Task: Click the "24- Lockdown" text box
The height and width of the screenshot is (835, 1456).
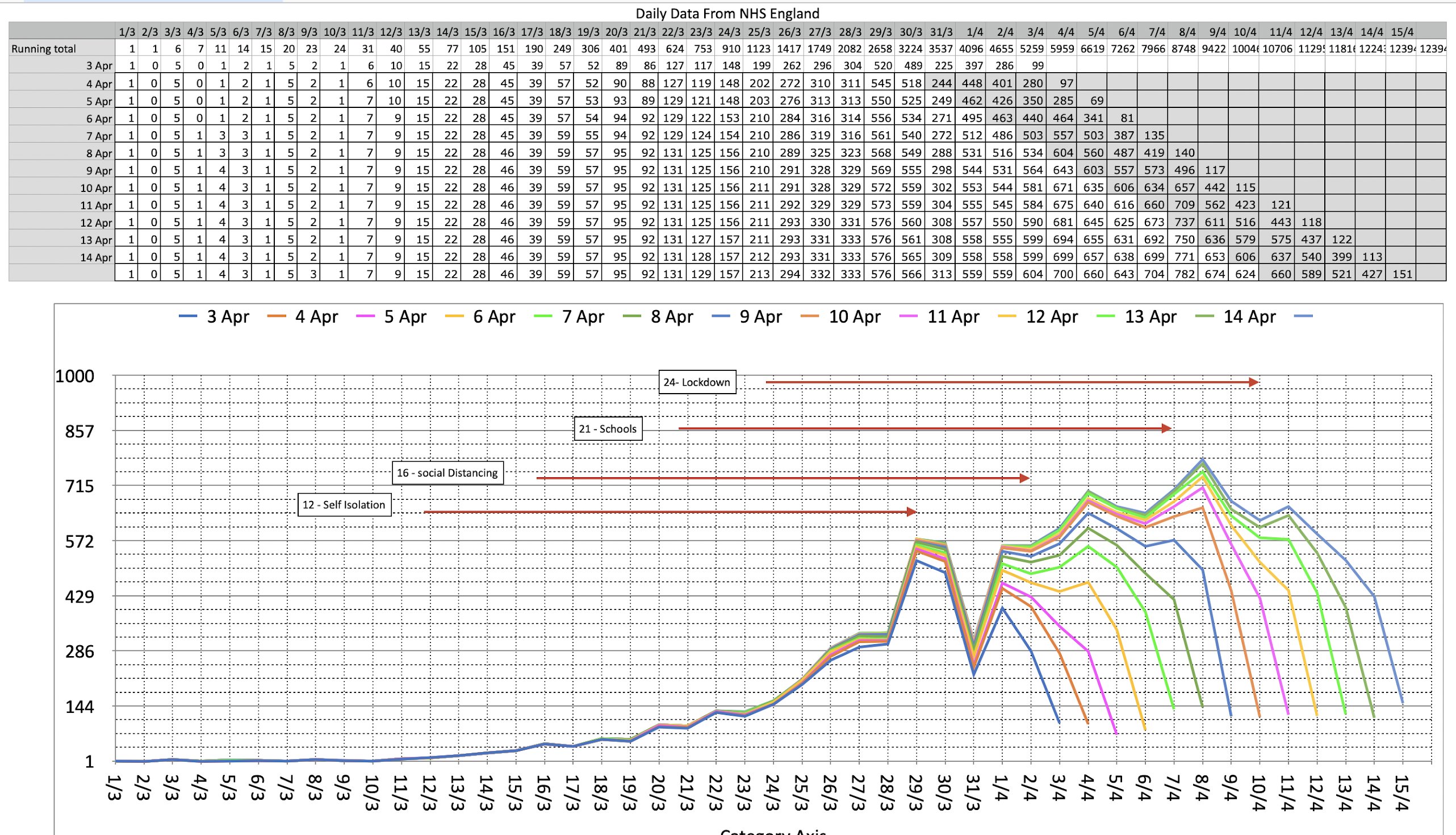Action: point(696,382)
